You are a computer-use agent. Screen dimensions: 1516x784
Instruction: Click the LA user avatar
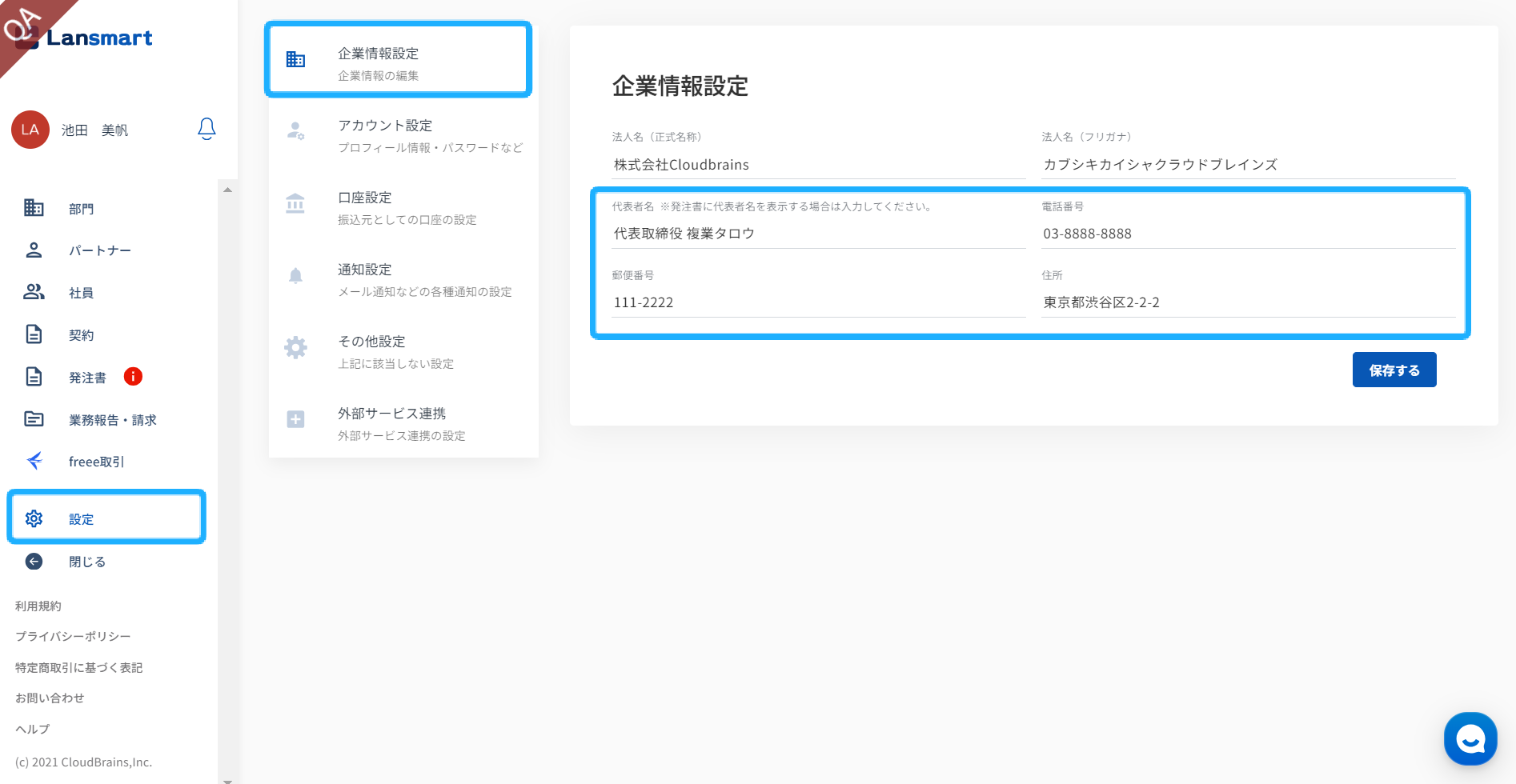(x=30, y=130)
